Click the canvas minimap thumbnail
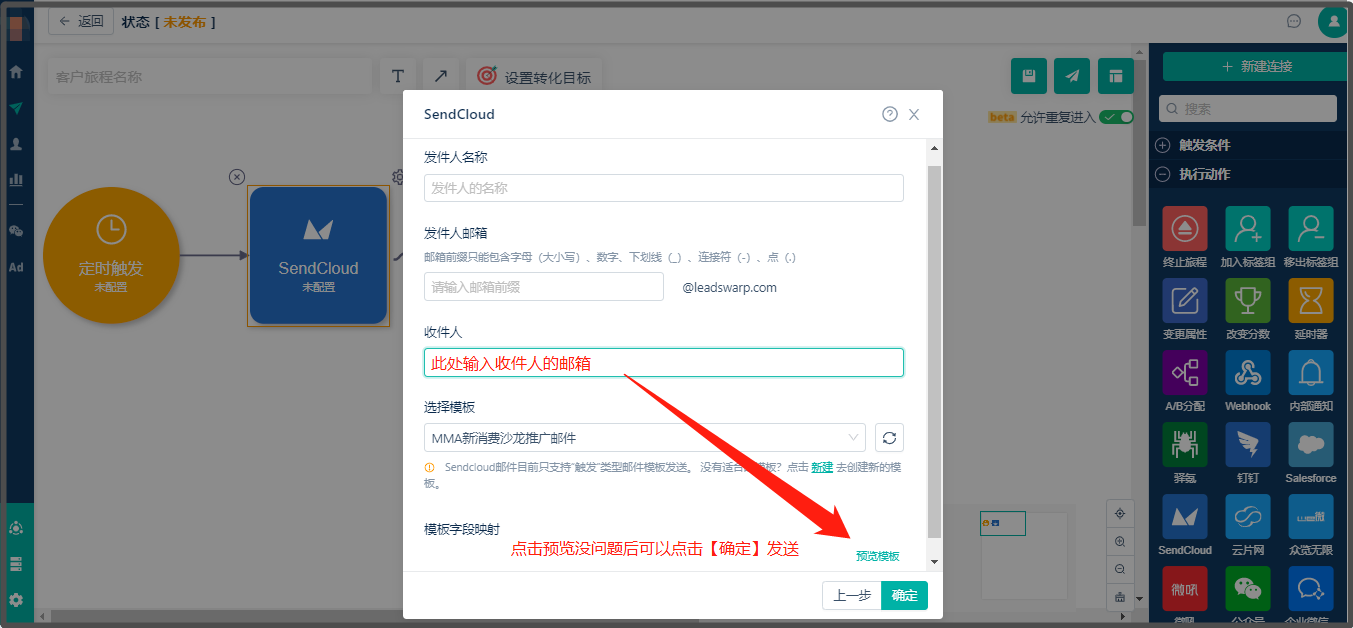 click(1024, 555)
